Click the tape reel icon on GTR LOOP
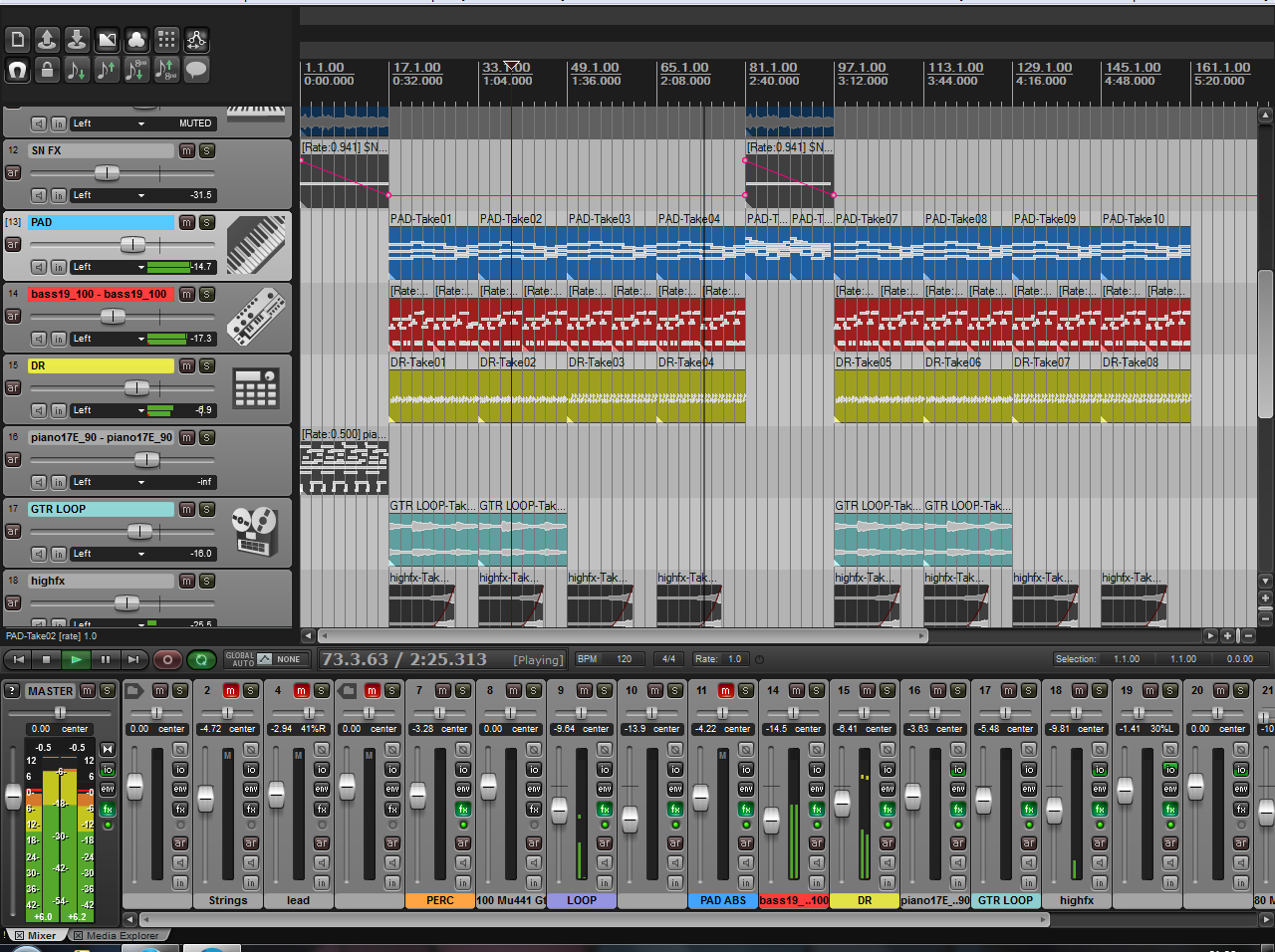This screenshot has height=952, width=1275. point(255,532)
